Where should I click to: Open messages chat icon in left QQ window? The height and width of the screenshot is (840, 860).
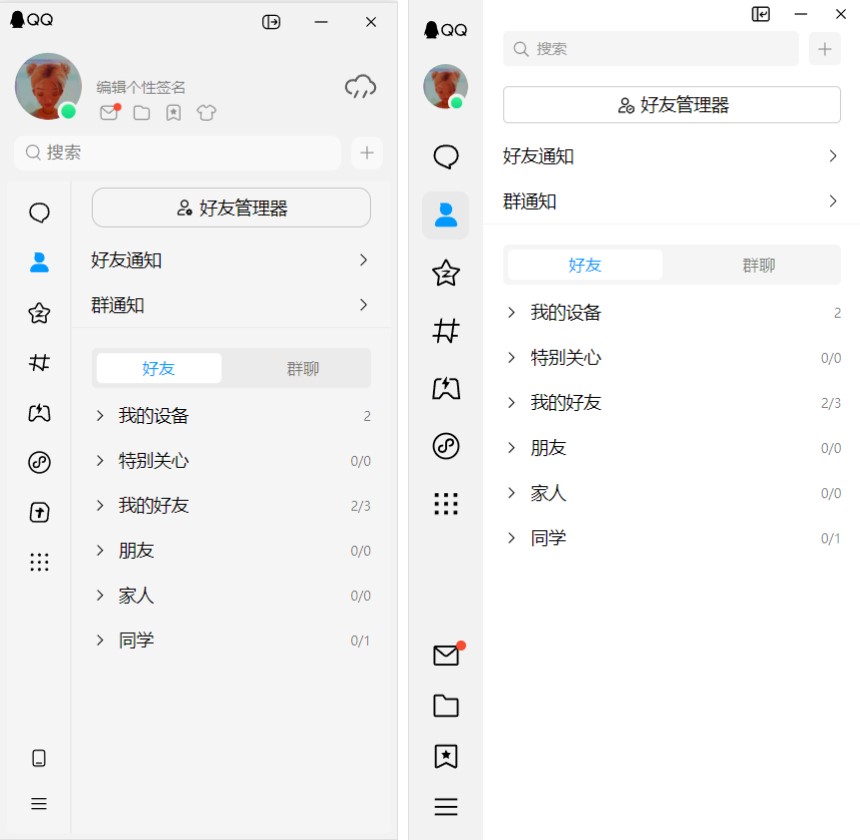(x=39, y=213)
